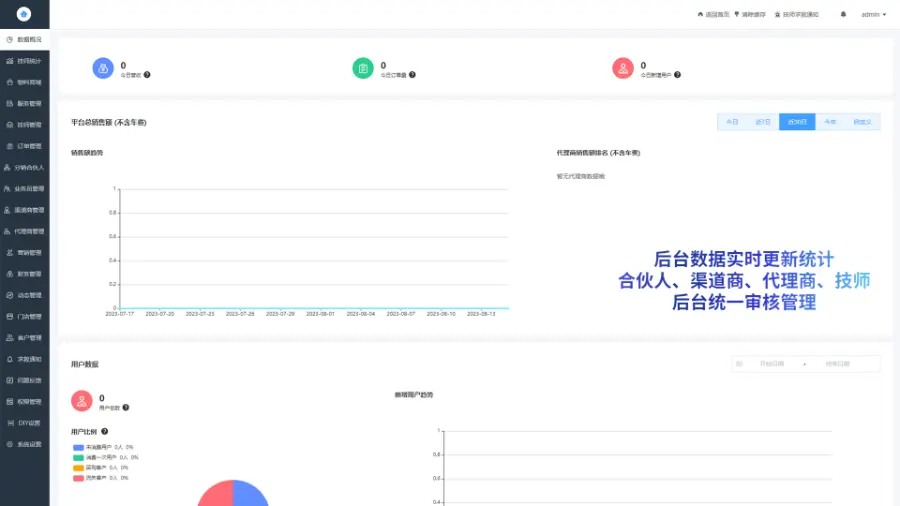900x506 pixels.
Task: Open 系统设置 in the sidebar
Action: coord(28,444)
